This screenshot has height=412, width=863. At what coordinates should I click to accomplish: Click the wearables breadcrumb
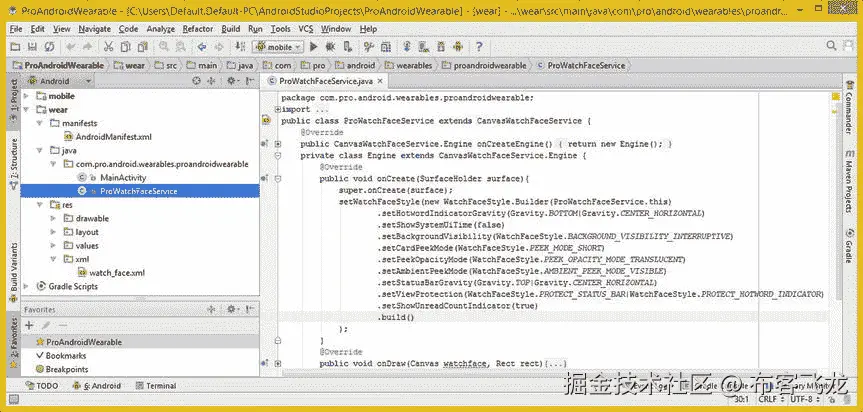pos(409,65)
